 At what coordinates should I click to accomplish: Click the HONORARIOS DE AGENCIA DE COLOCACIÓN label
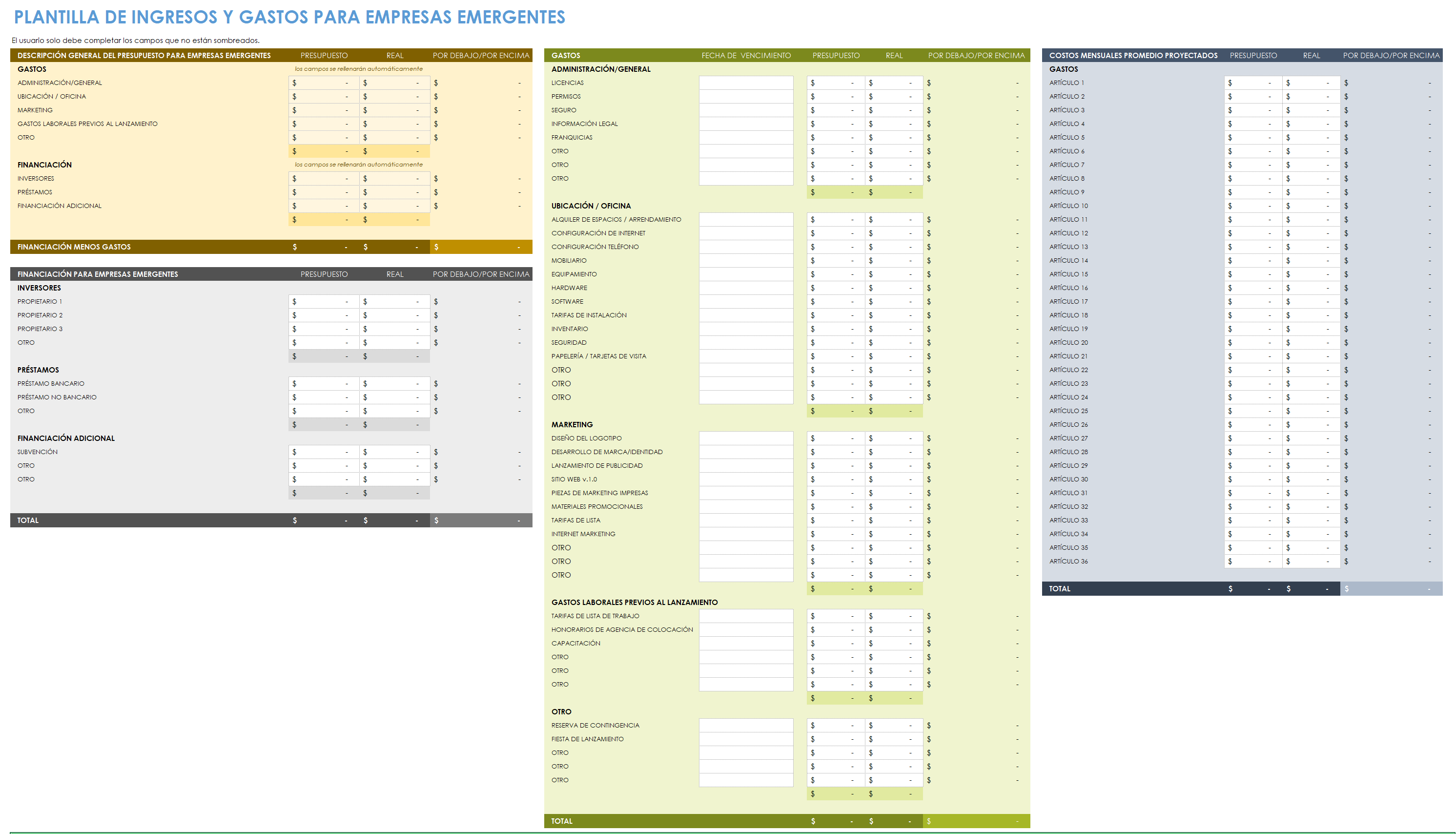622,630
